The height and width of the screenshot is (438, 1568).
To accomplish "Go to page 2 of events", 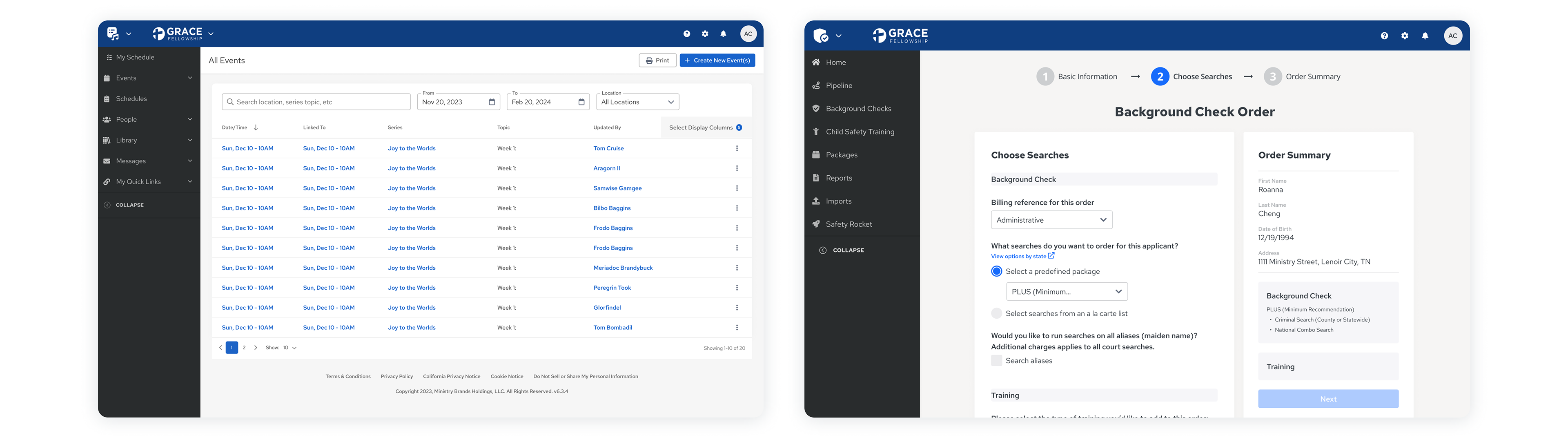I will (x=244, y=348).
